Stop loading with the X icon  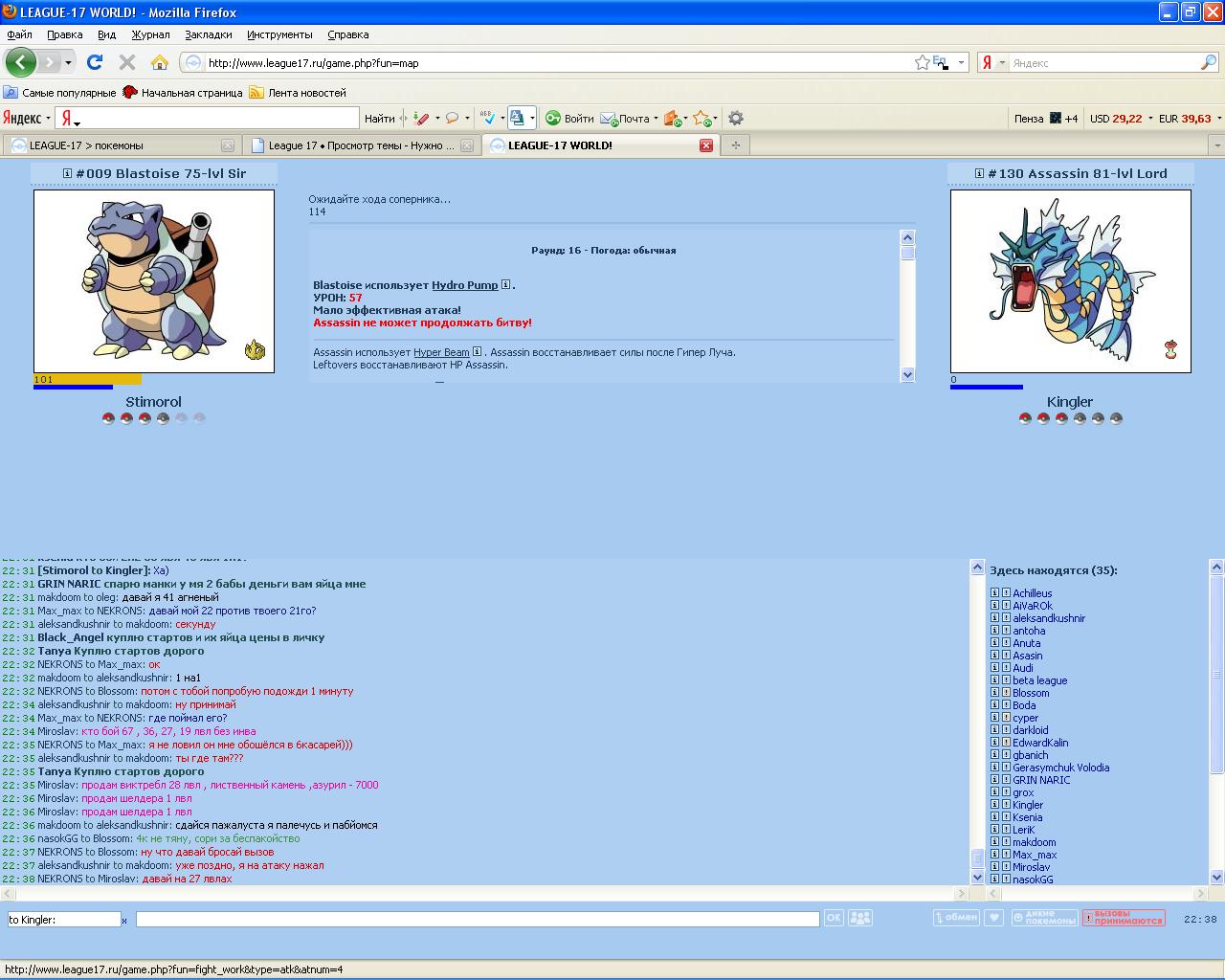[x=126, y=62]
